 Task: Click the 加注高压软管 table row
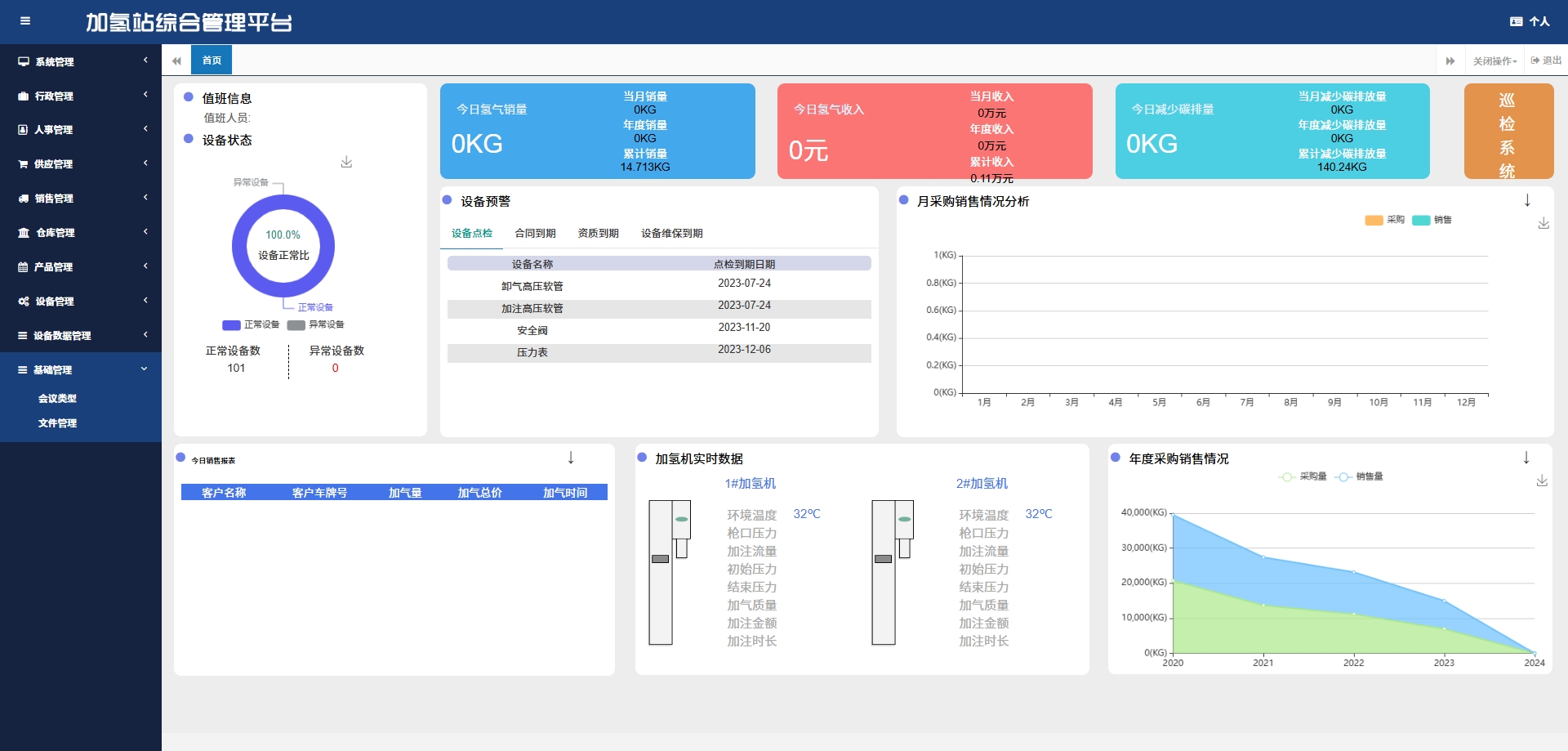tap(659, 308)
